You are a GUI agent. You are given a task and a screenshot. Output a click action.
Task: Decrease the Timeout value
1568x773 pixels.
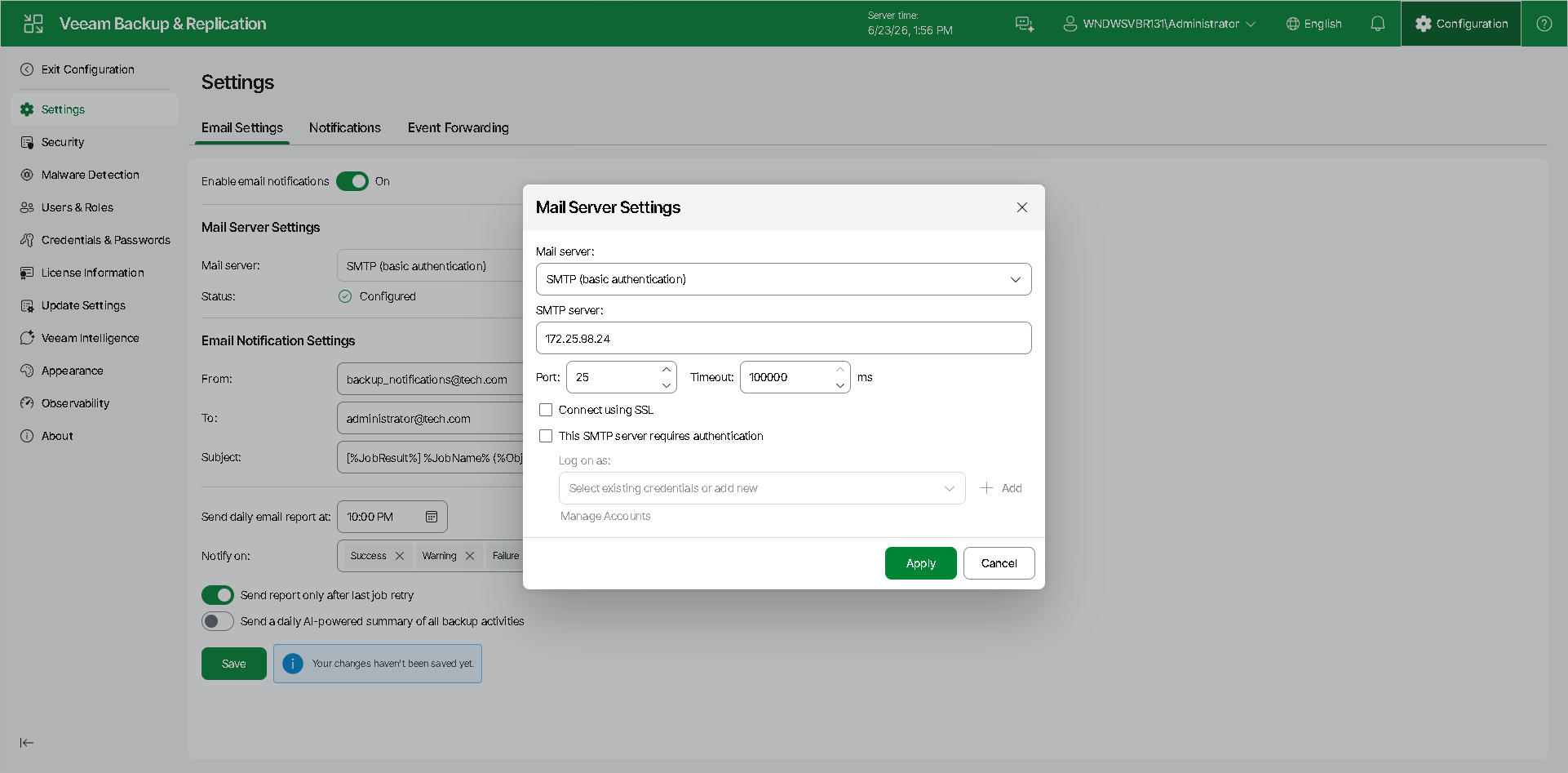[x=840, y=384]
